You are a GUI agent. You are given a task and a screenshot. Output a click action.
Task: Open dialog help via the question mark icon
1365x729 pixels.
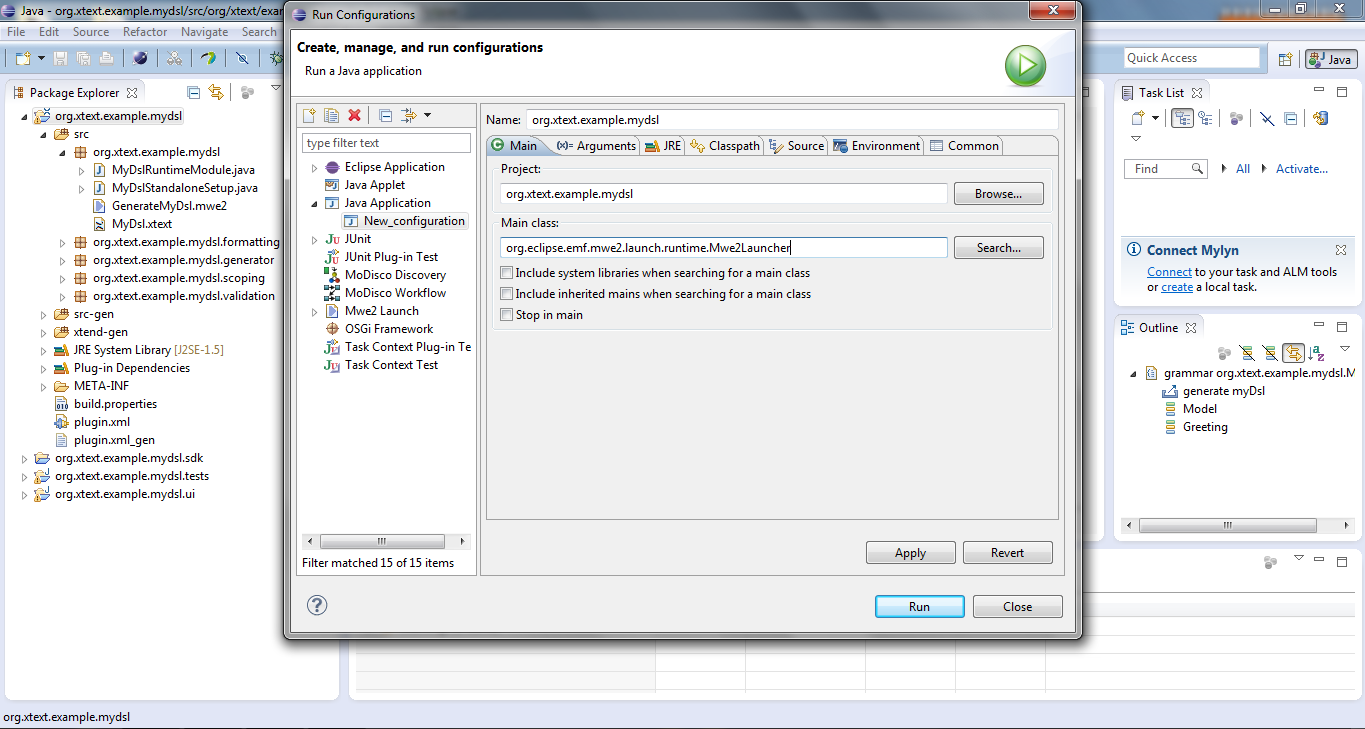click(x=317, y=605)
